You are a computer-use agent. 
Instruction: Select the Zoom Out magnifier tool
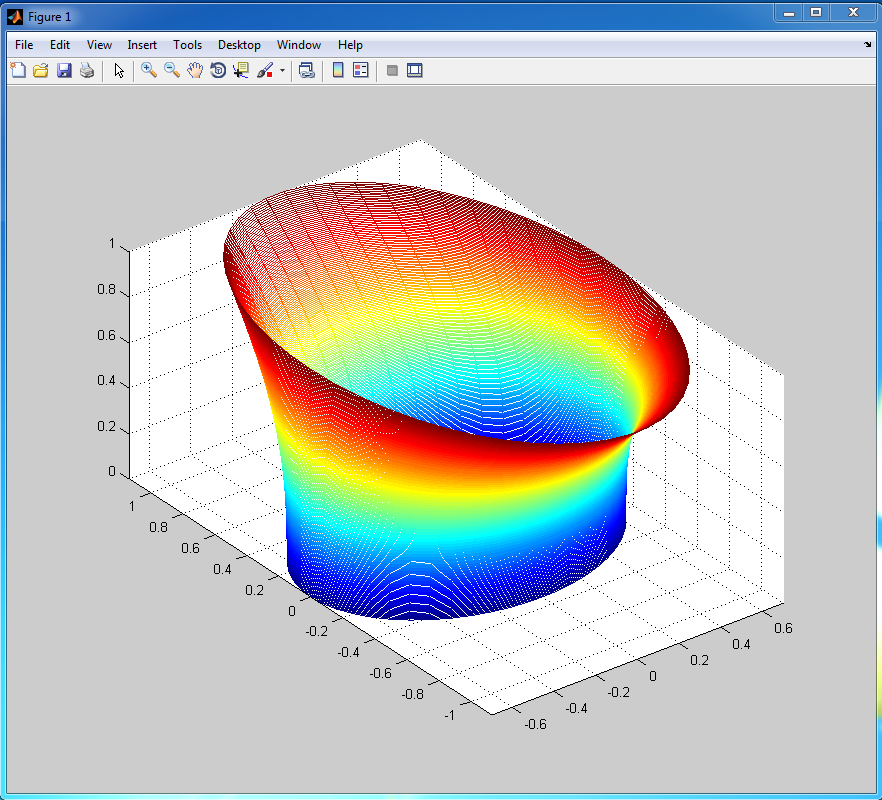click(172, 70)
